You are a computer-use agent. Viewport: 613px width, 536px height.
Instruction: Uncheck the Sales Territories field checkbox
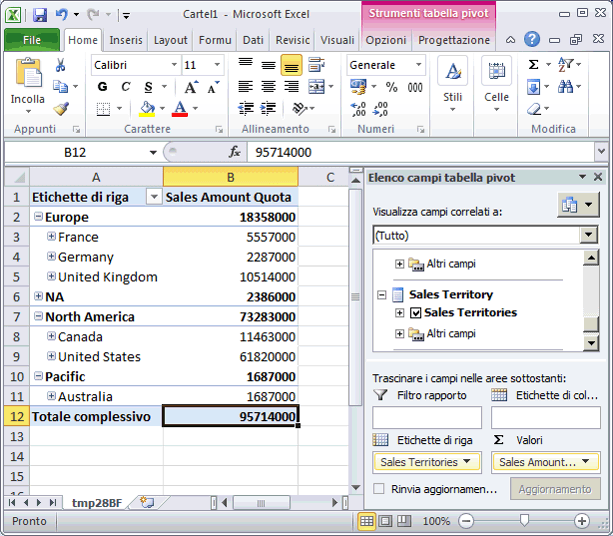[x=416, y=313]
